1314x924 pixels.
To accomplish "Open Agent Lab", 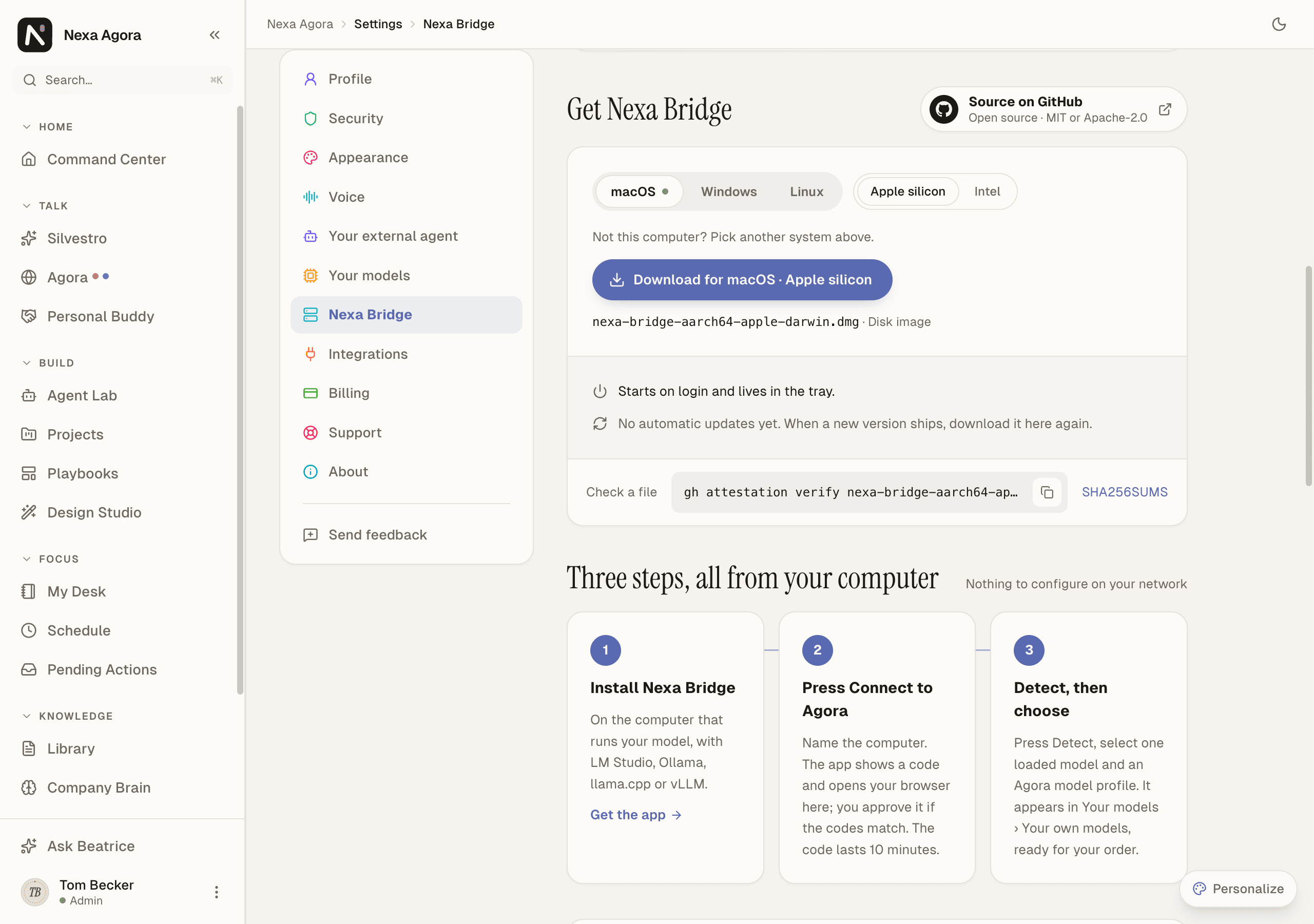I will [x=123, y=396].
